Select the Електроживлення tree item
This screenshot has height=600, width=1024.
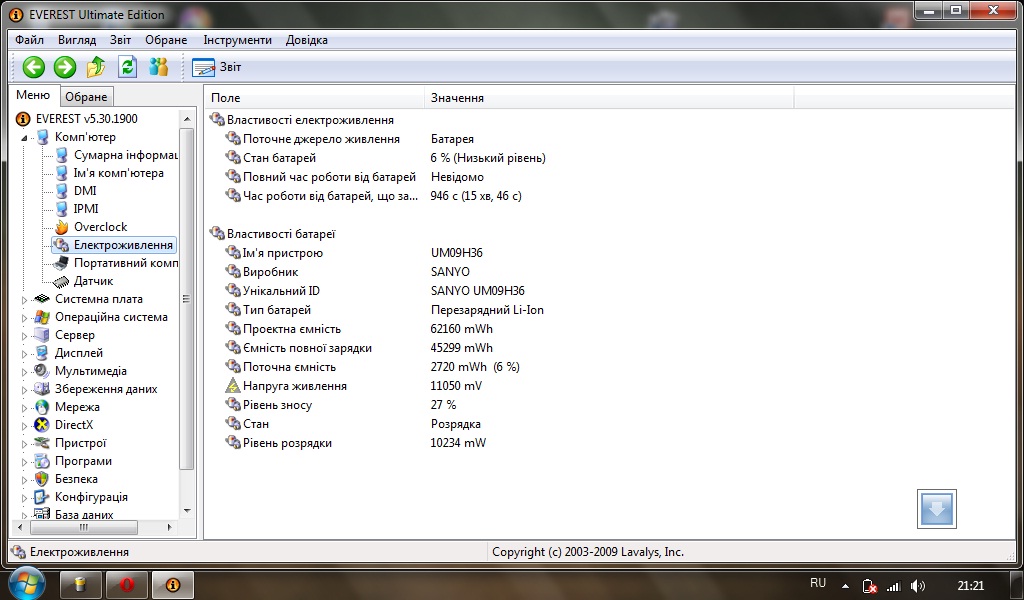click(114, 245)
